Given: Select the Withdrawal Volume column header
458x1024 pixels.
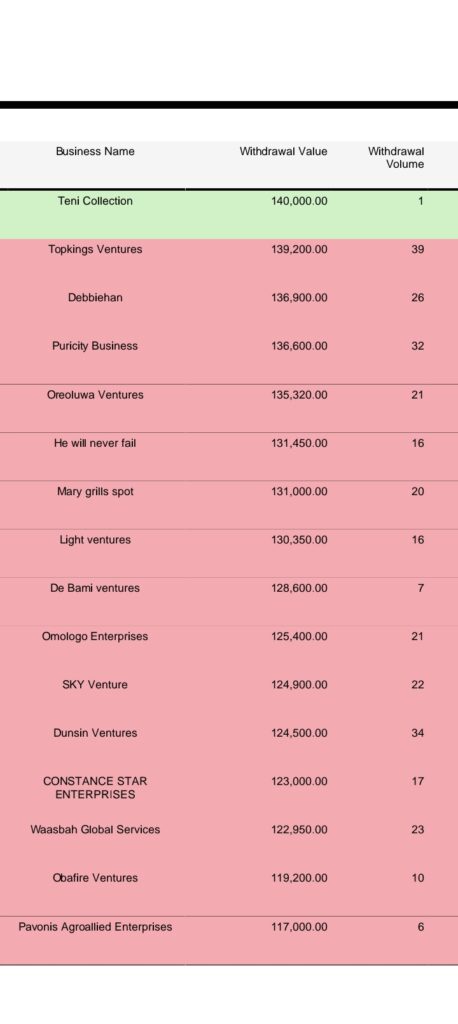Looking at the screenshot, I should point(396,158).
